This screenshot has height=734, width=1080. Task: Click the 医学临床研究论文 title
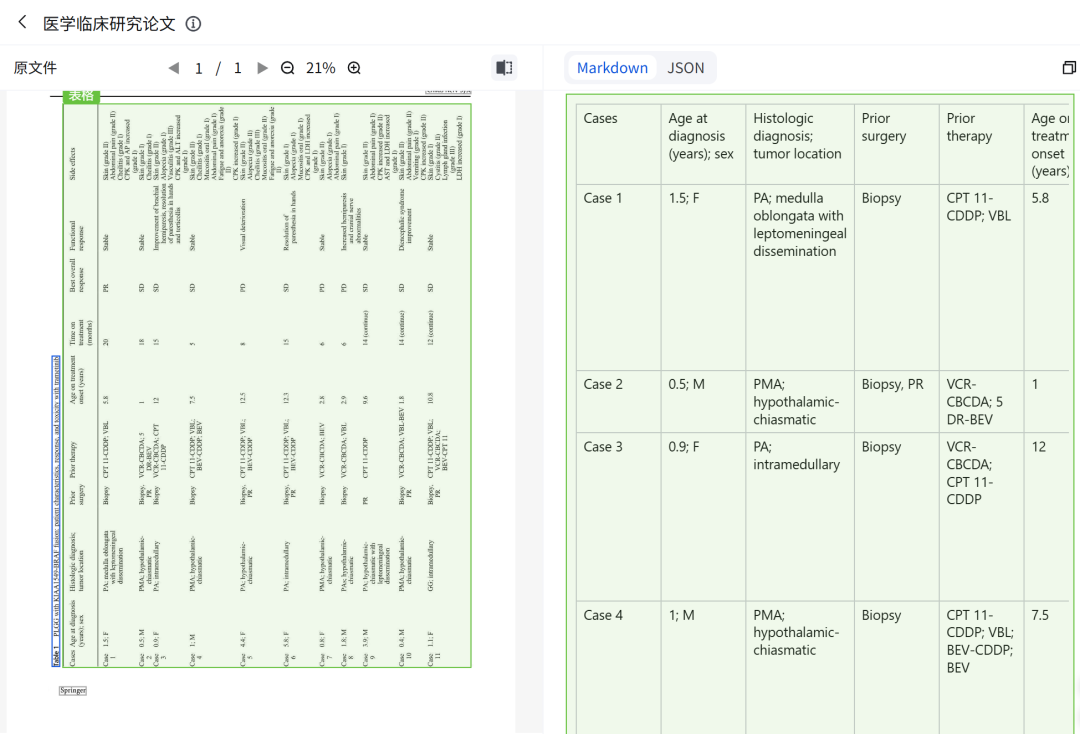[x=109, y=24]
